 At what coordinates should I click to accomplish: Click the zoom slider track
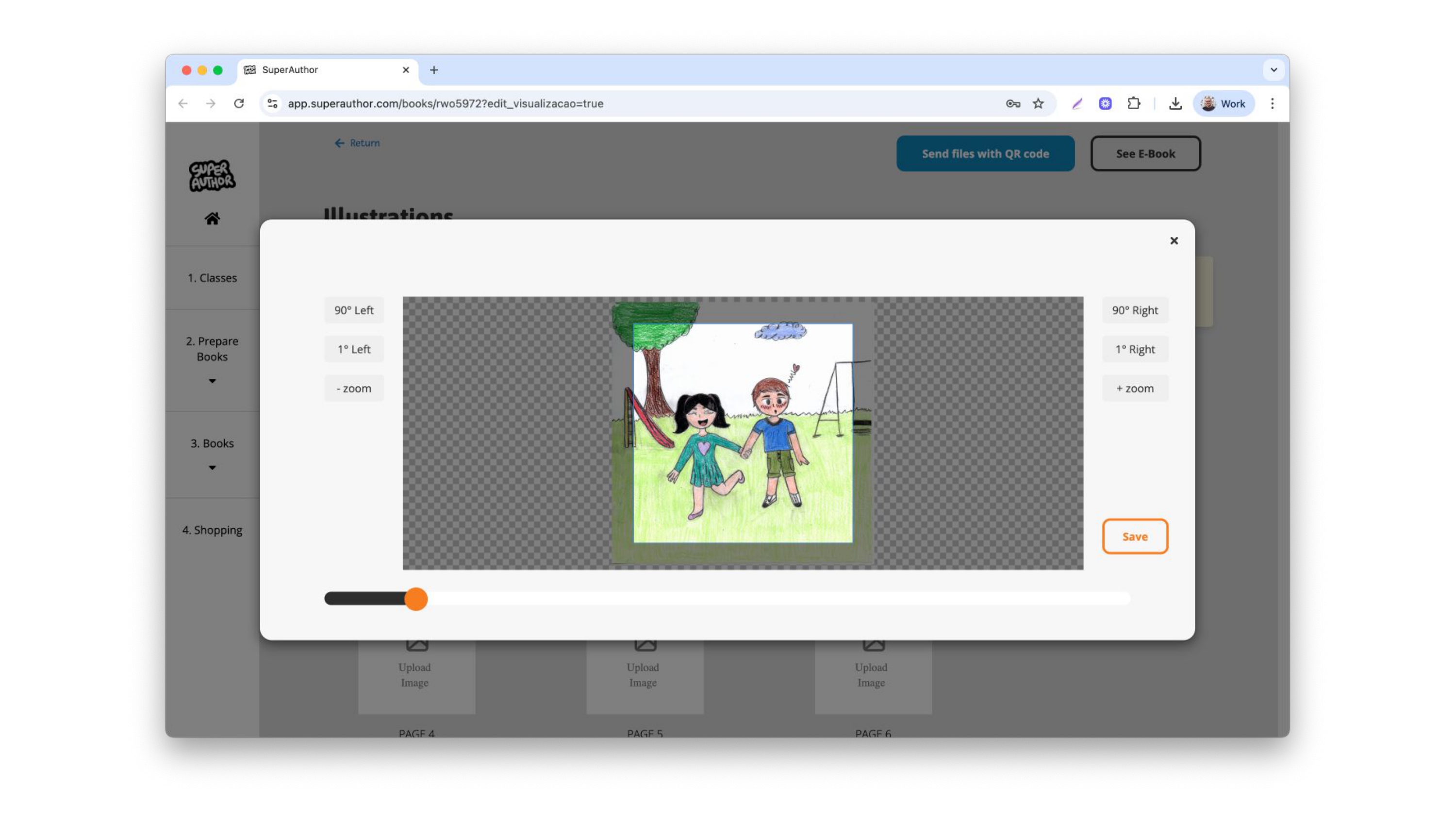coord(728,599)
